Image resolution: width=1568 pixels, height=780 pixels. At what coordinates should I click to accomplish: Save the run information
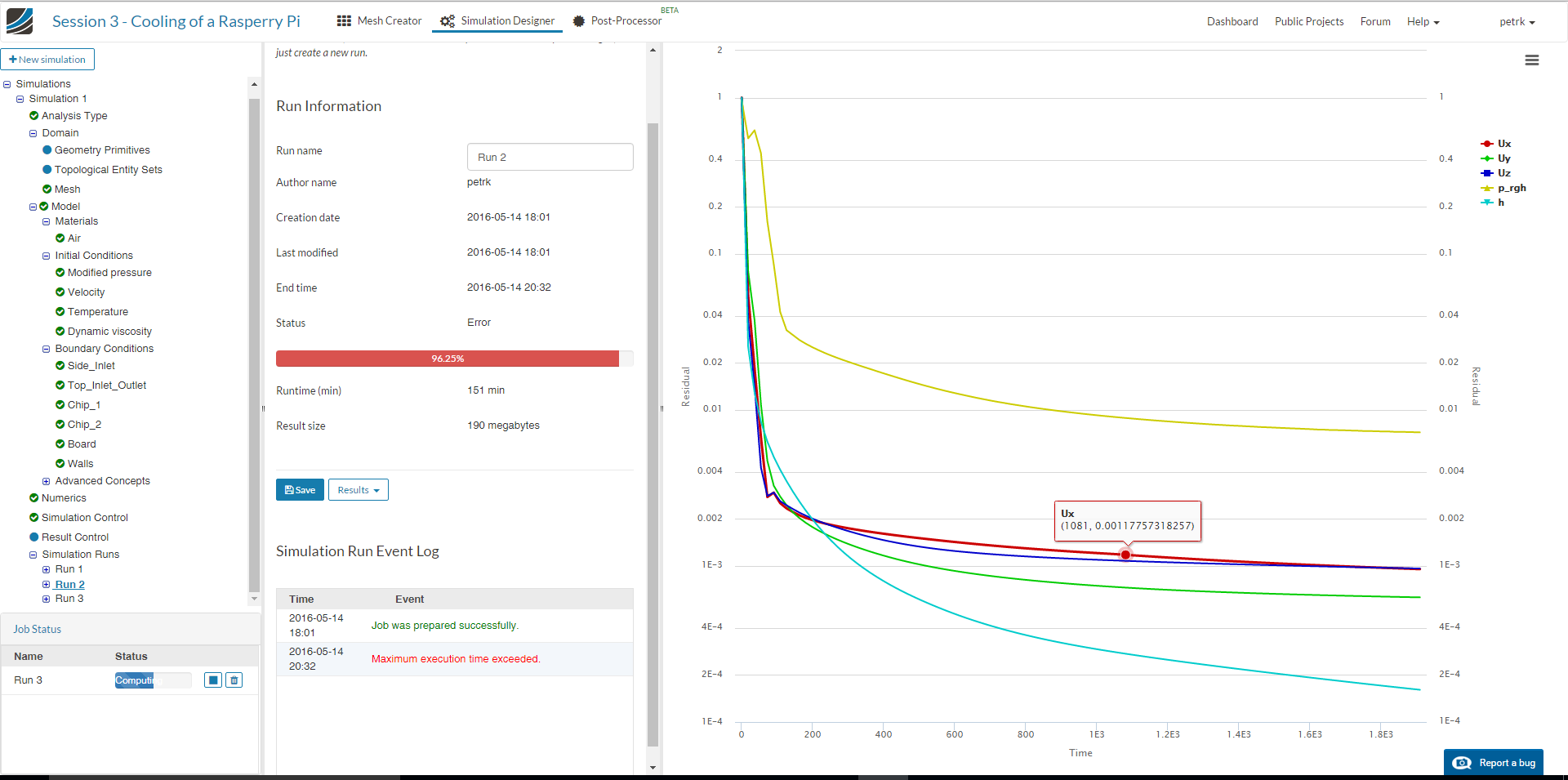[x=300, y=490]
